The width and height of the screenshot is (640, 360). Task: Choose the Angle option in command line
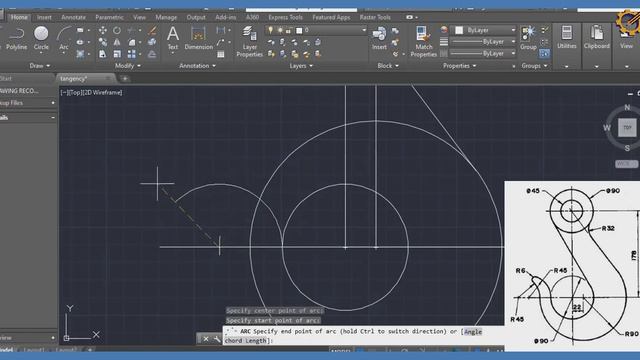click(x=473, y=331)
